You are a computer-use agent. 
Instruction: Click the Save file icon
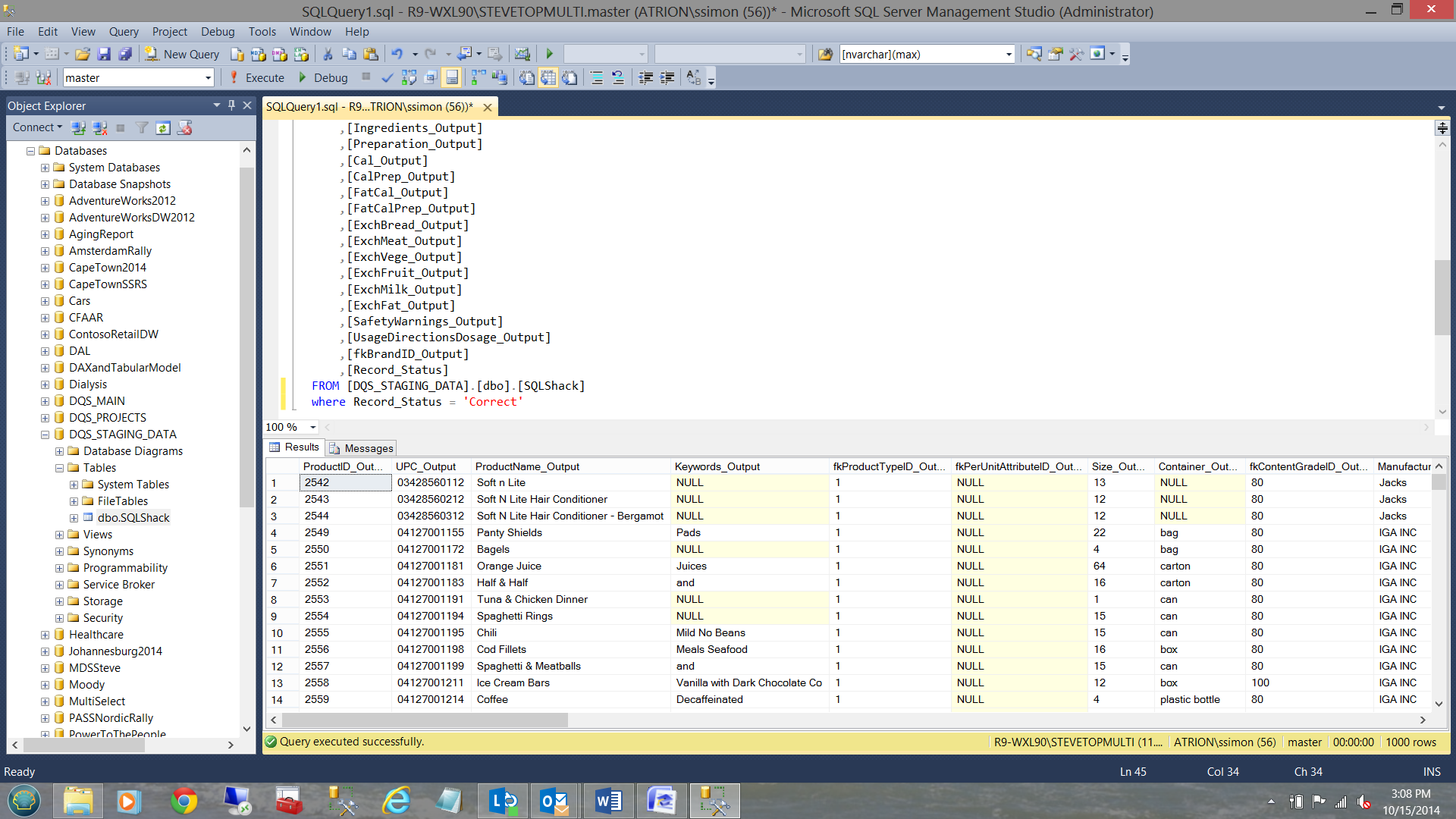click(104, 54)
